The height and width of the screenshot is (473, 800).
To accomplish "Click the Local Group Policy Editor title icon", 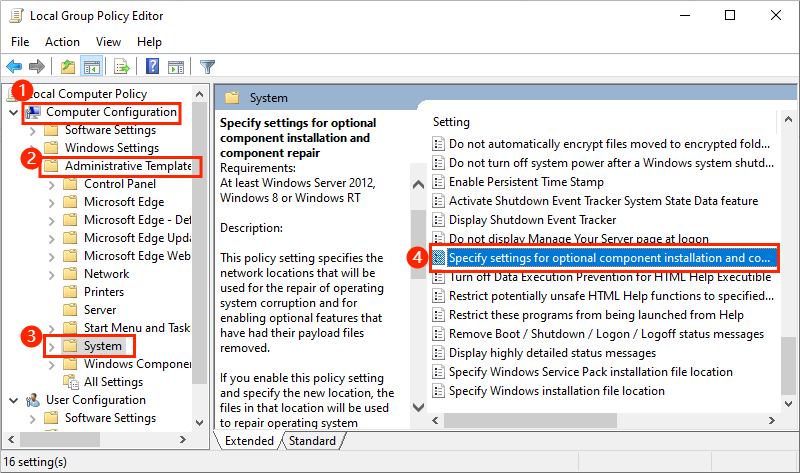I will click(16, 16).
